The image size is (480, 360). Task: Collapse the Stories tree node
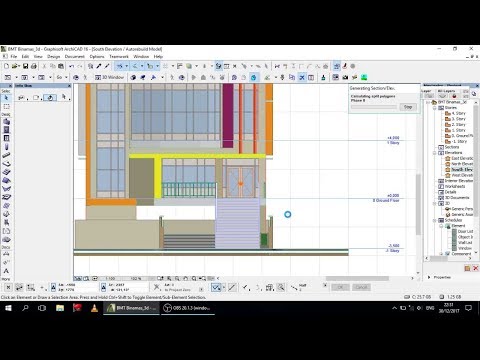[x=435, y=108]
